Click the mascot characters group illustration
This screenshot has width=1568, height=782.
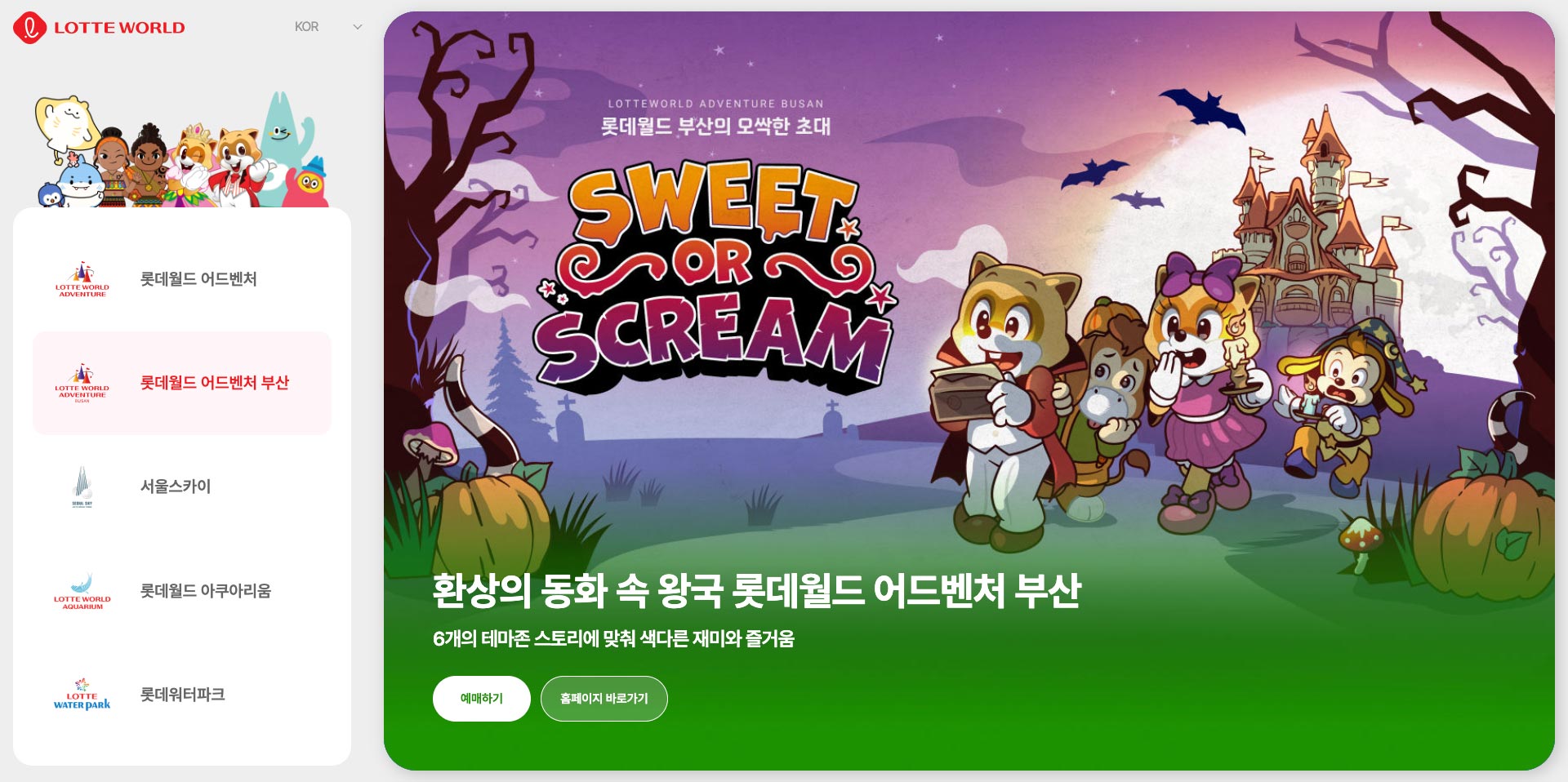pos(181,151)
